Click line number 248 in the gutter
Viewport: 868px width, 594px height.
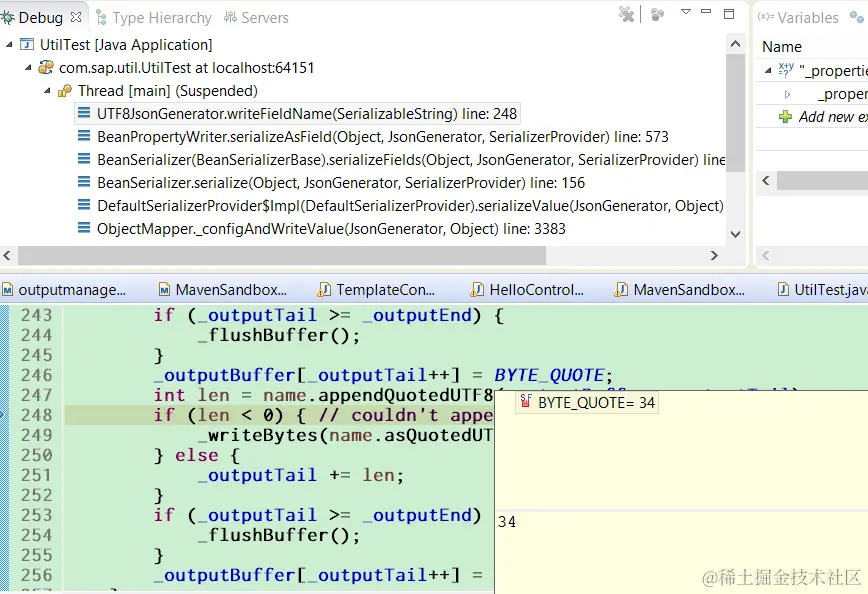tap(37, 415)
